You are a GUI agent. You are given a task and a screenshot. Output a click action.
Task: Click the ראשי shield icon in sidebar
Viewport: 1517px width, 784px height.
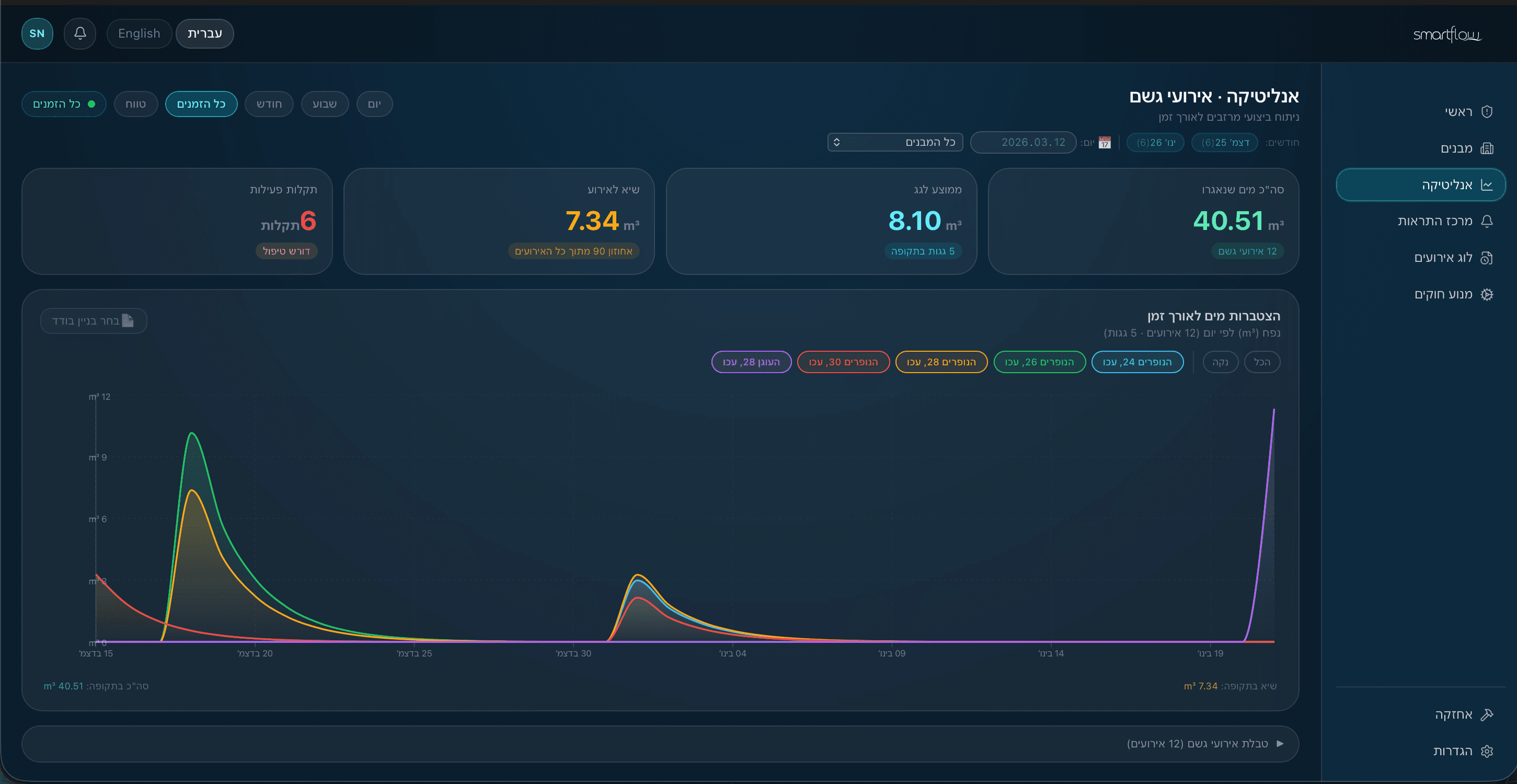tap(1488, 111)
